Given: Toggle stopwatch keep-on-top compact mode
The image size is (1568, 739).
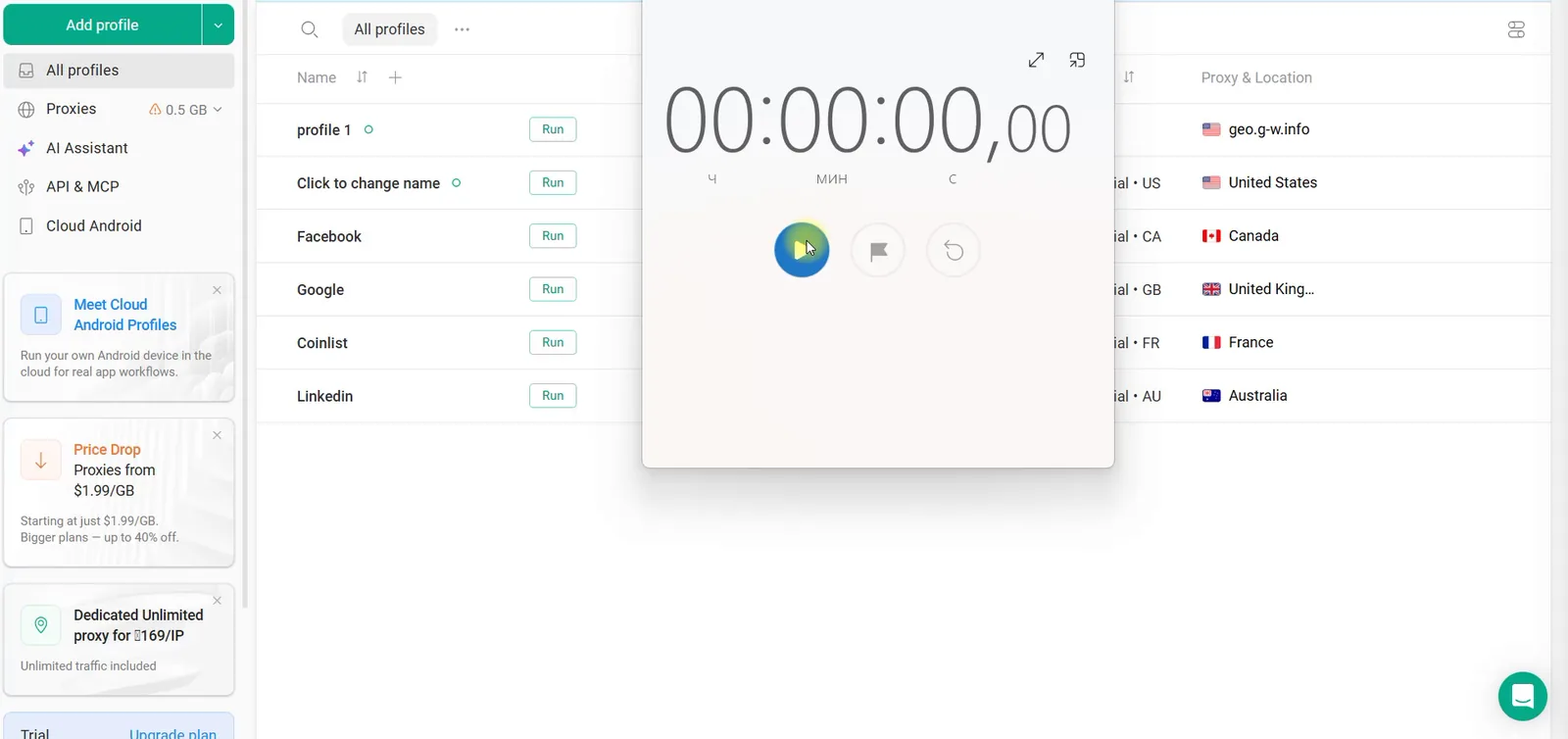Looking at the screenshot, I should [x=1077, y=60].
